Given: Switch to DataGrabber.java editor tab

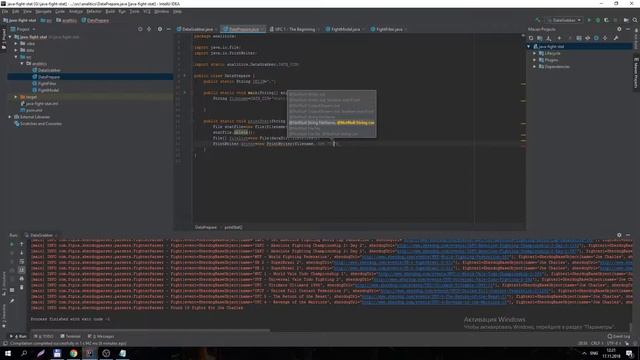Looking at the screenshot, I should tap(197, 29).
